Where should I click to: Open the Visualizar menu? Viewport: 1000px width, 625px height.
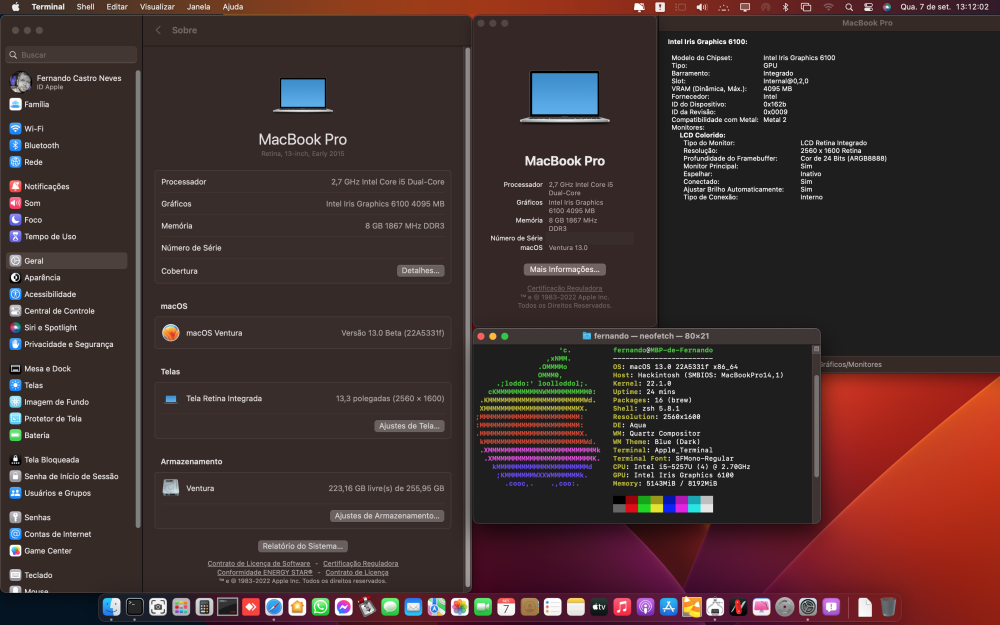point(157,7)
